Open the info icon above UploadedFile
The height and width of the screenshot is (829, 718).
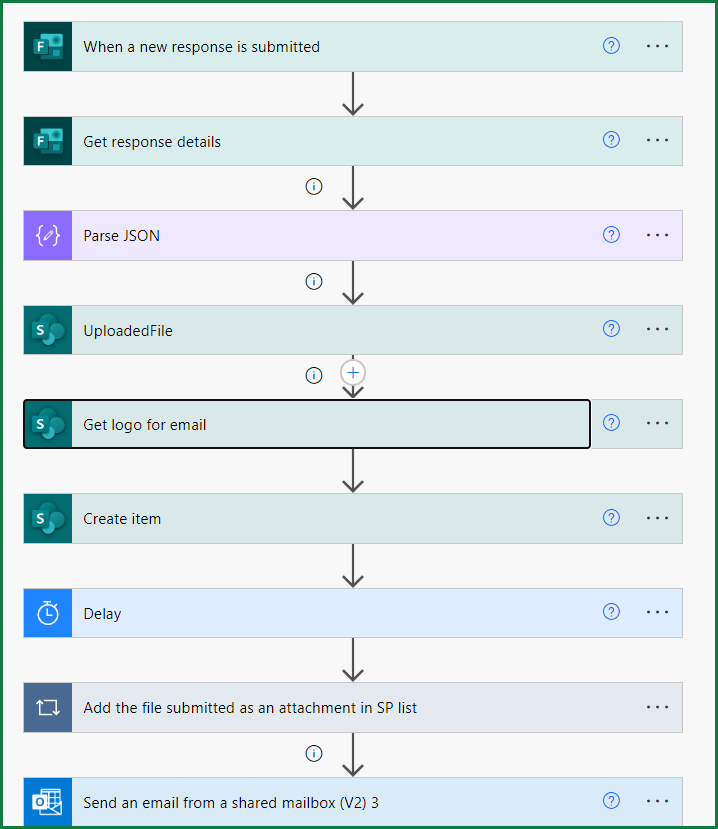pos(314,281)
